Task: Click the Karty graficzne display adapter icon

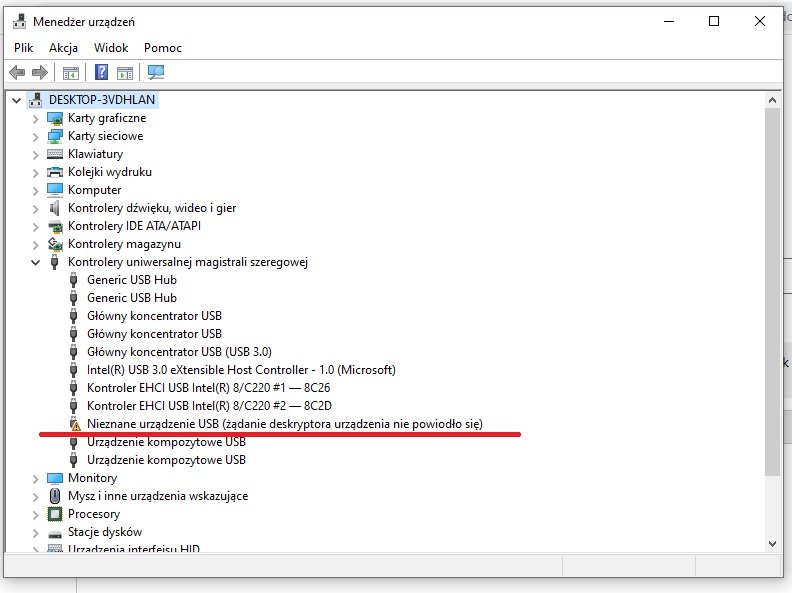Action: click(55, 118)
